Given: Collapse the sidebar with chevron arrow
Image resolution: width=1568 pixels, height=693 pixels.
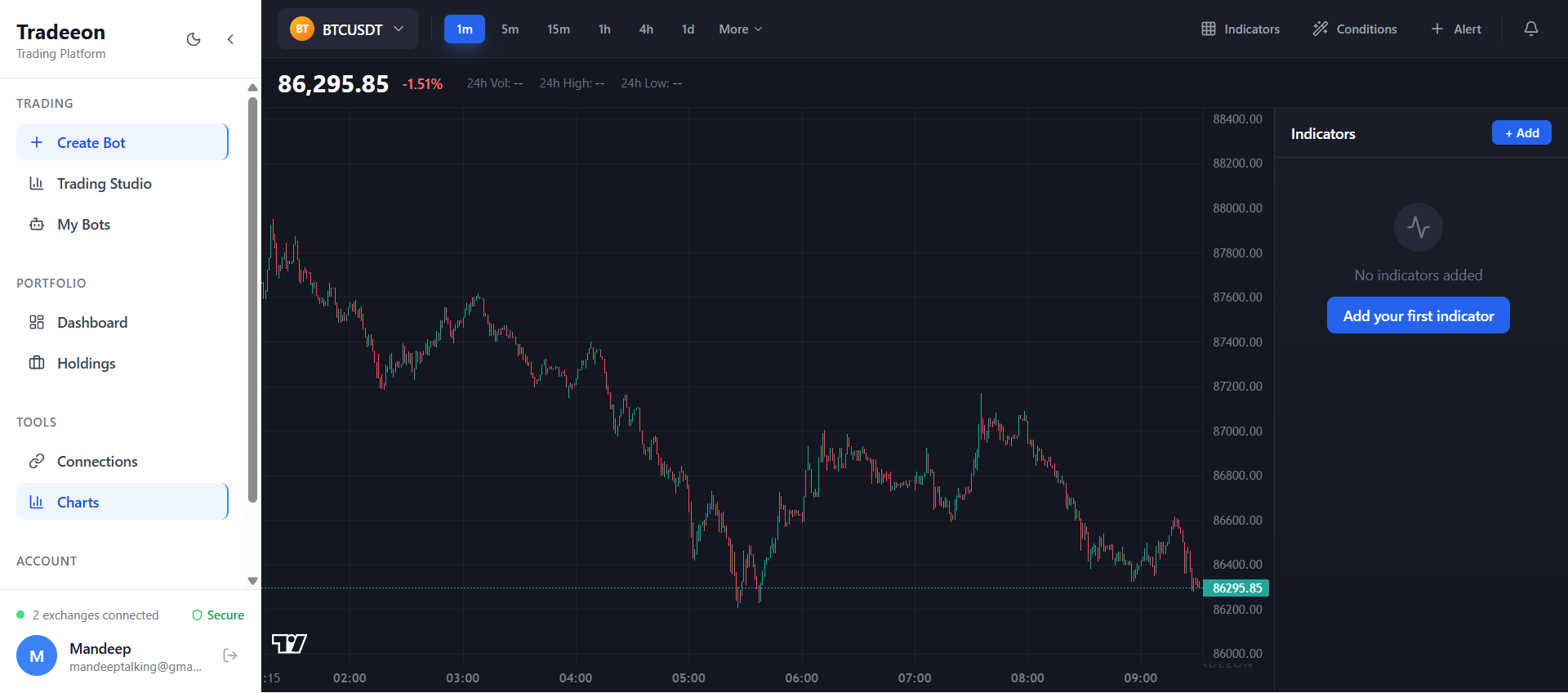Looking at the screenshot, I should (230, 39).
